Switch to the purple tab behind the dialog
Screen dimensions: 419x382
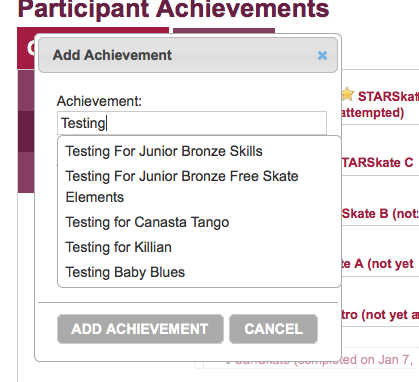(x=224, y=31)
